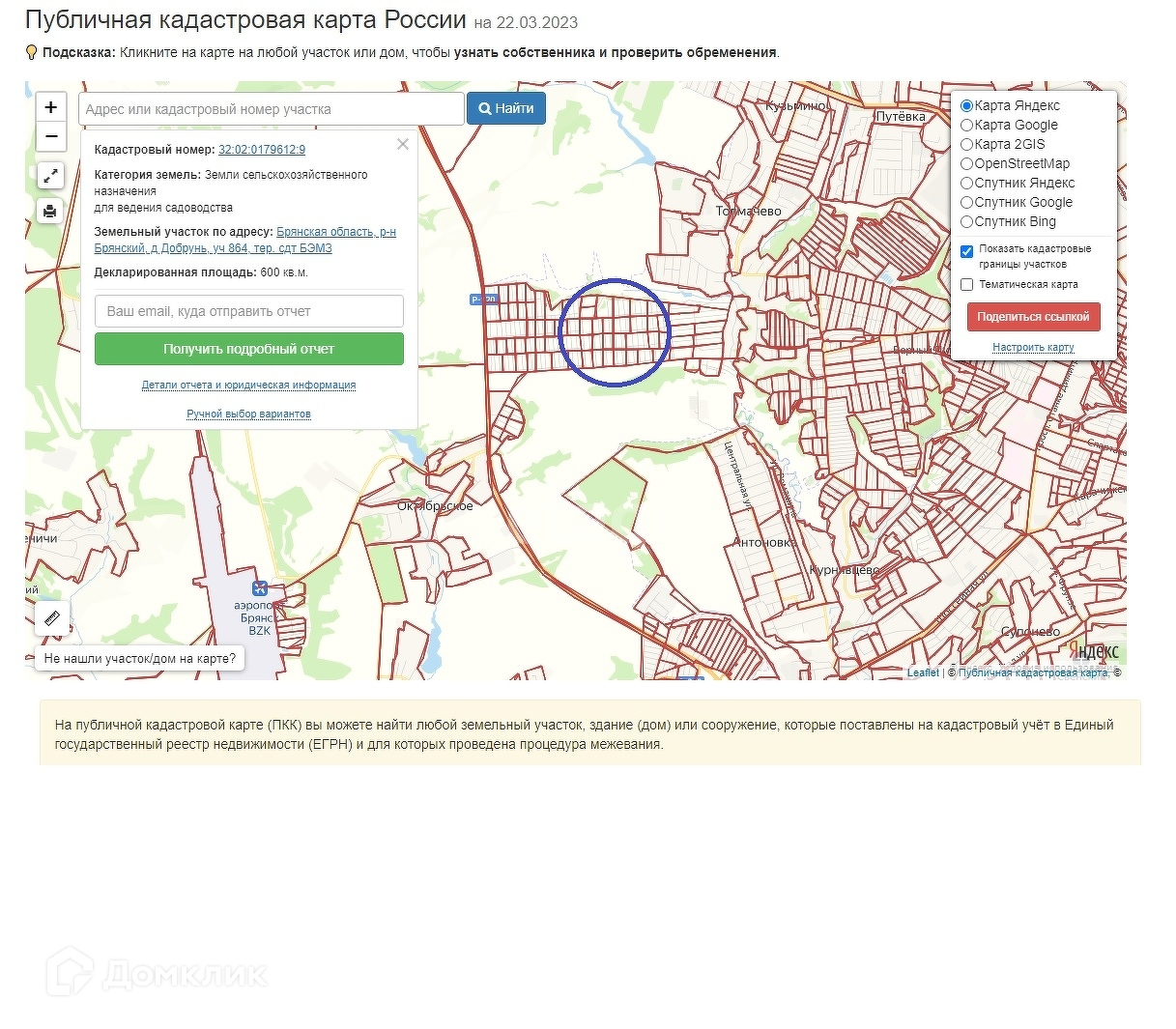Select Спутник Google satellite layer
Viewport: 1176px width, 1029px height.
coord(967,203)
